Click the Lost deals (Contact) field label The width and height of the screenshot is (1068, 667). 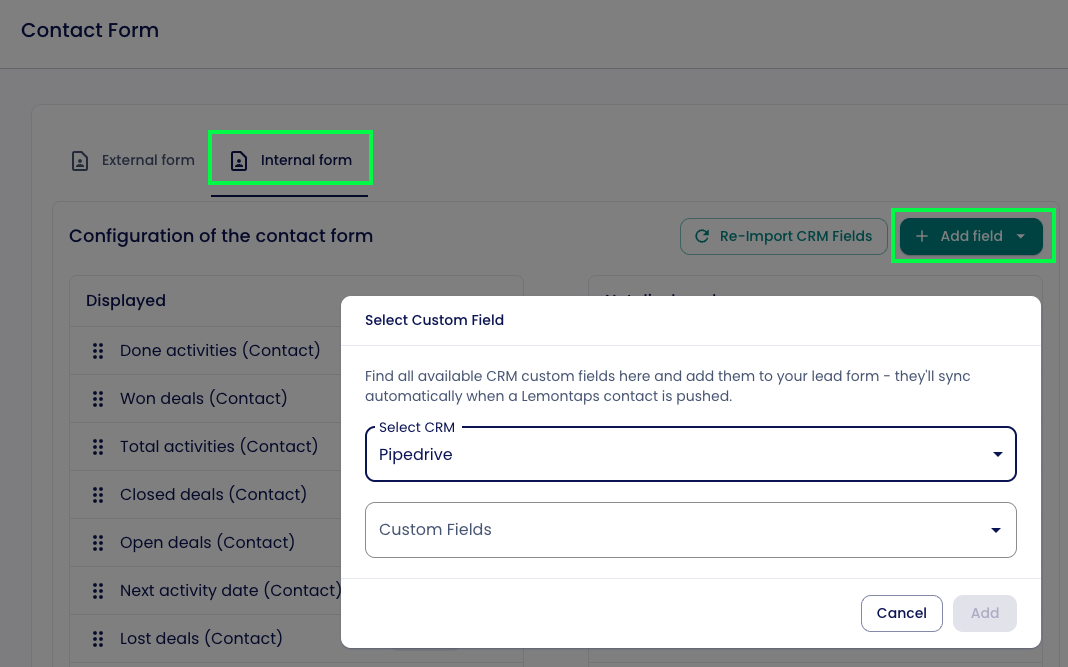(201, 639)
